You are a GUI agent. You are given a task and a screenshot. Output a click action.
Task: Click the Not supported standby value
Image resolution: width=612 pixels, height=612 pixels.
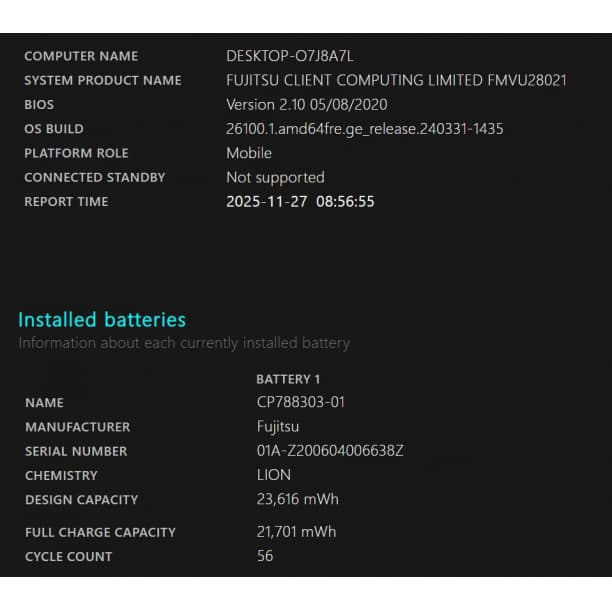click(275, 177)
